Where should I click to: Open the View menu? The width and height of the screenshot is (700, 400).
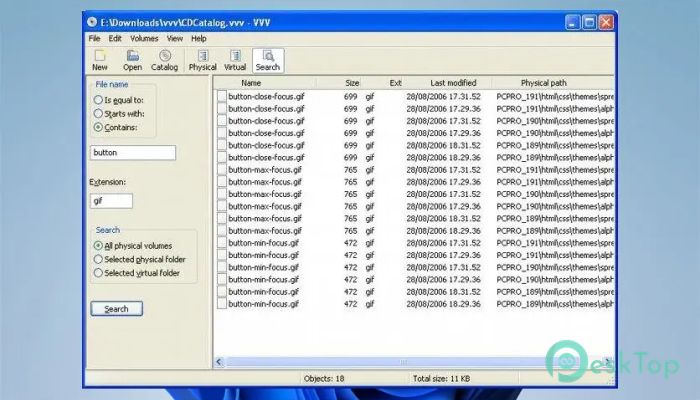point(175,38)
